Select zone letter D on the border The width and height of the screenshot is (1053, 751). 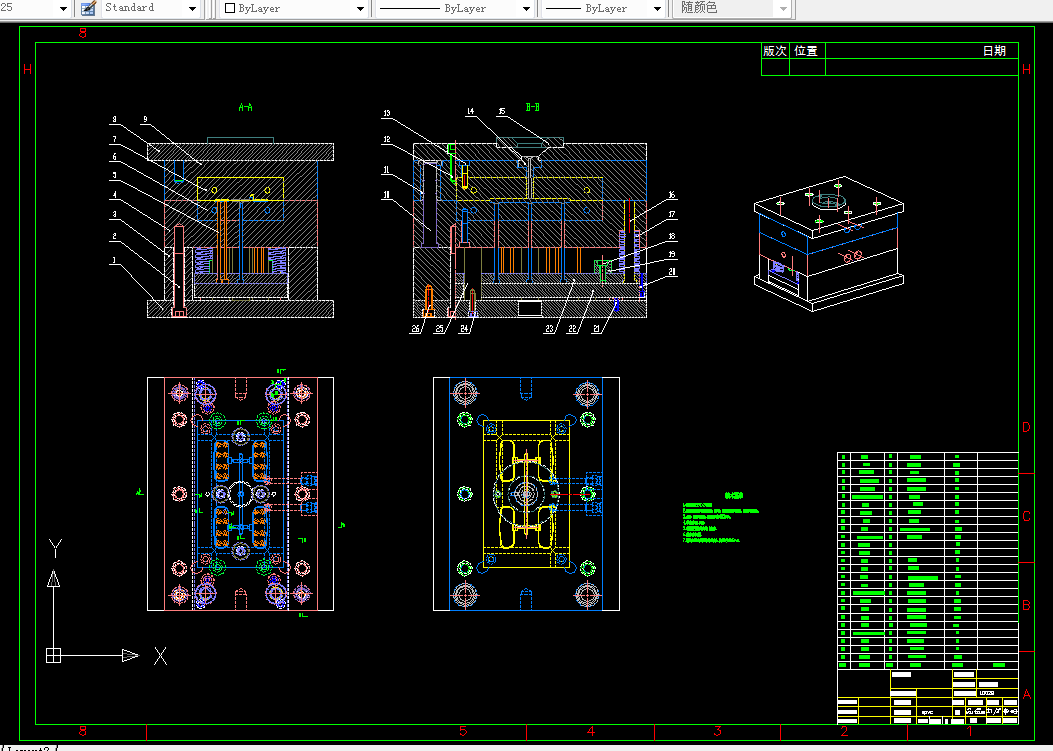point(1026,427)
